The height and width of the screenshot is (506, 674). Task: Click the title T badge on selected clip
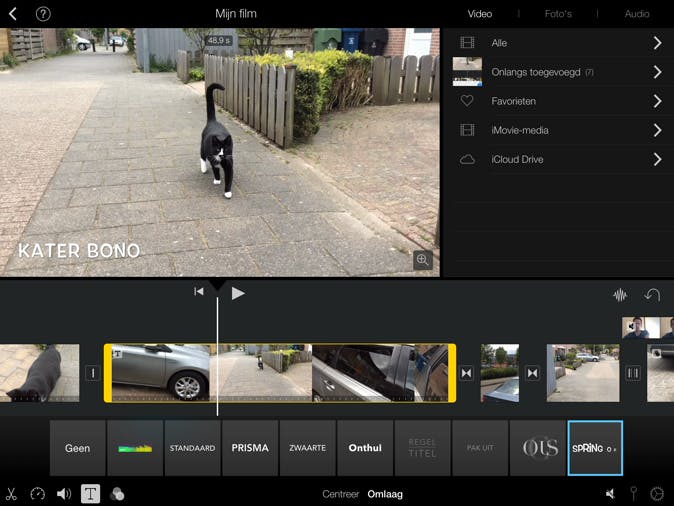(x=117, y=354)
